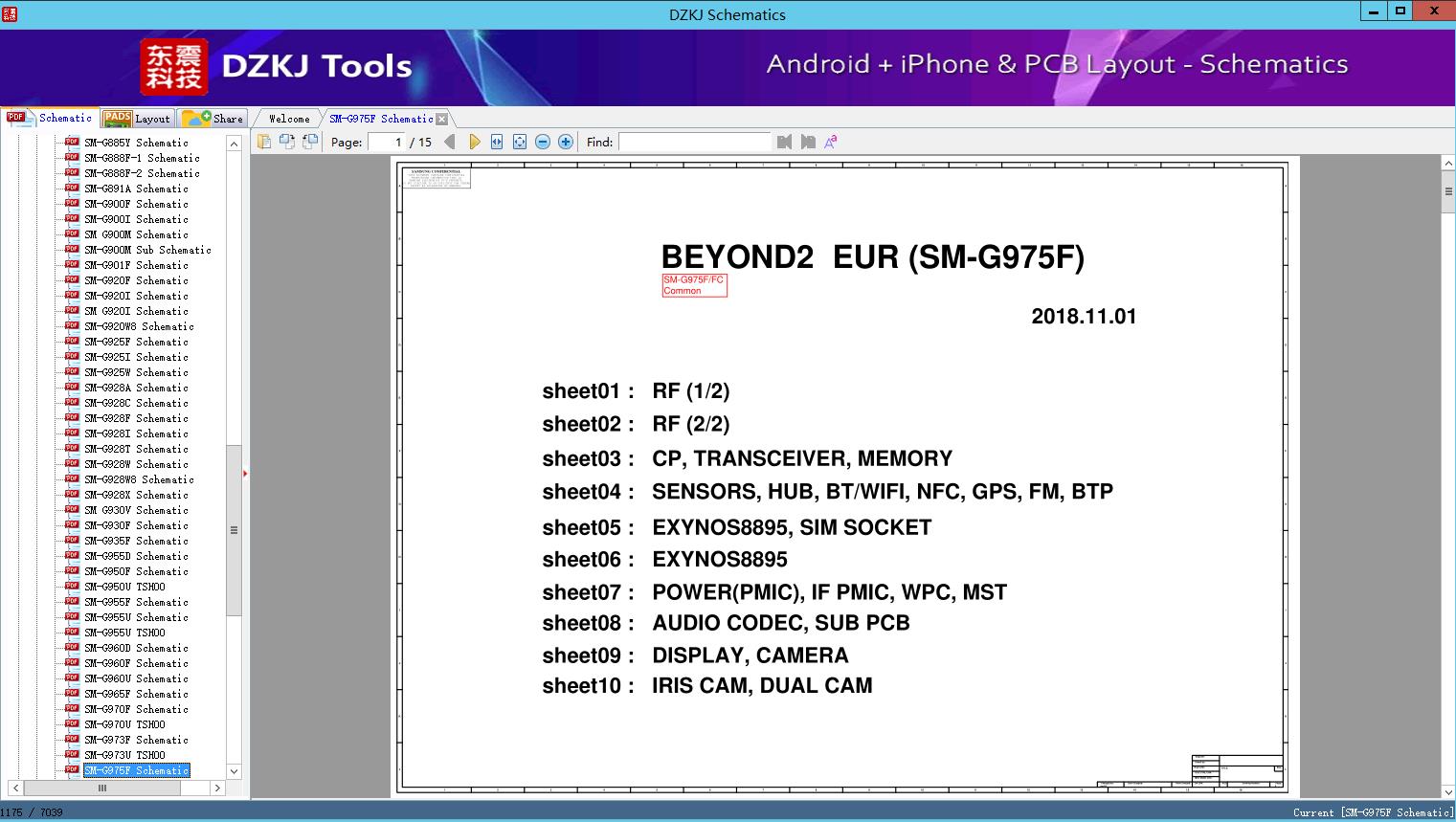Open SM-G960U Schematic
The height and width of the screenshot is (822, 1456).
pos(136,678)
